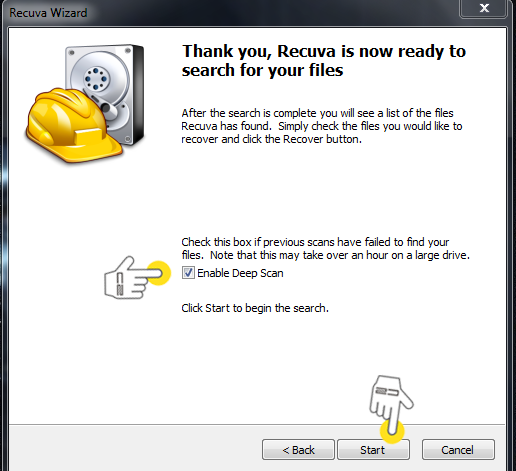Close the Recuva Wizard window
The width and height of the screenshot is (516, 471).
coord(484,8)
